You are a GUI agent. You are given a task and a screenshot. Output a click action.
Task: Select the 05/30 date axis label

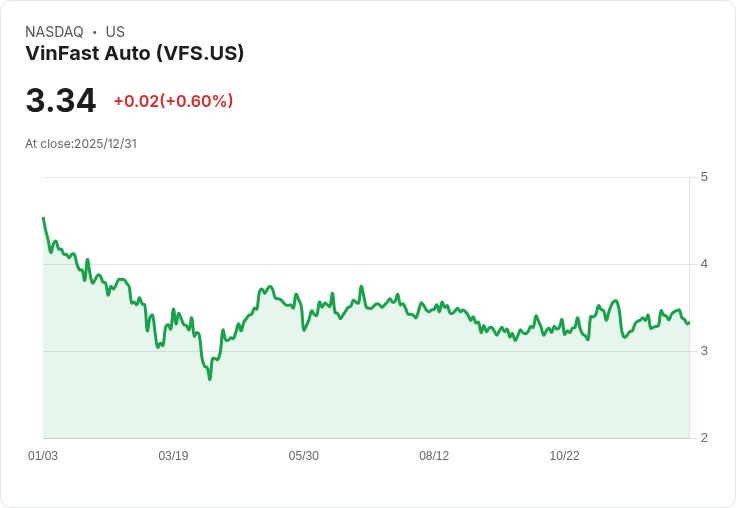point(304,456)
